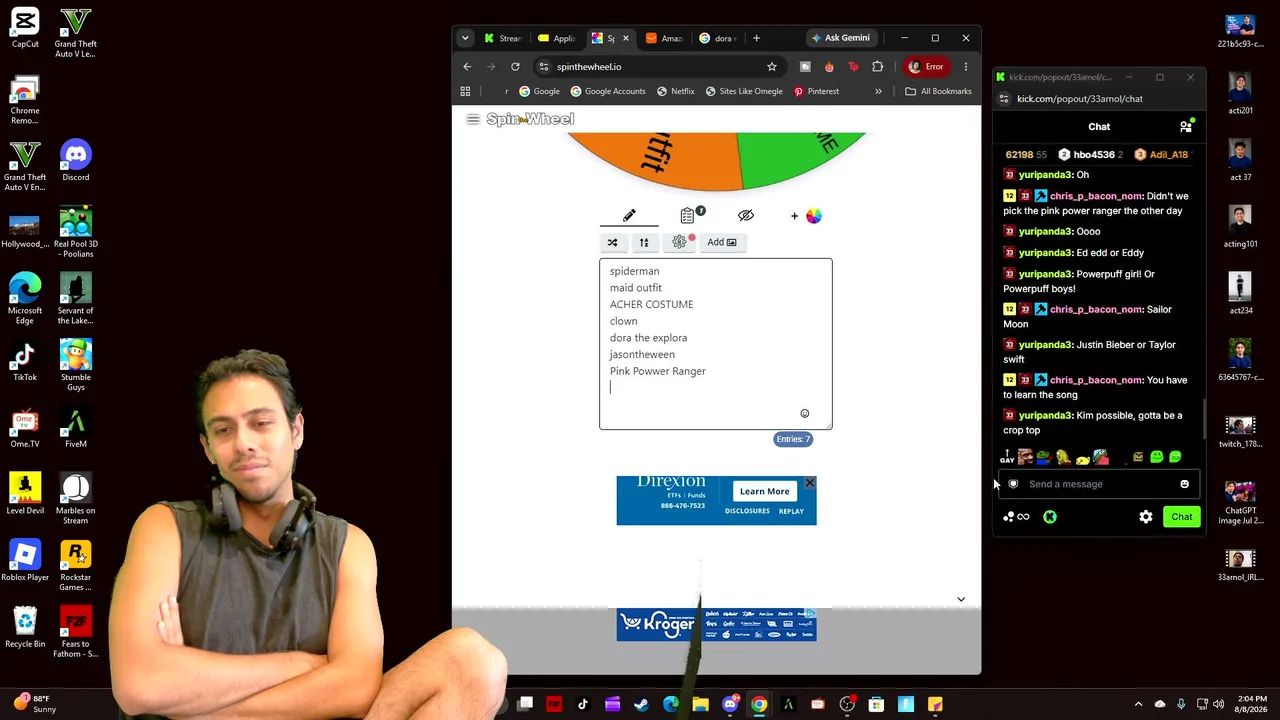Click the Ask Gemini button
Screen dimensions: 1280x720
click(840, 38)
